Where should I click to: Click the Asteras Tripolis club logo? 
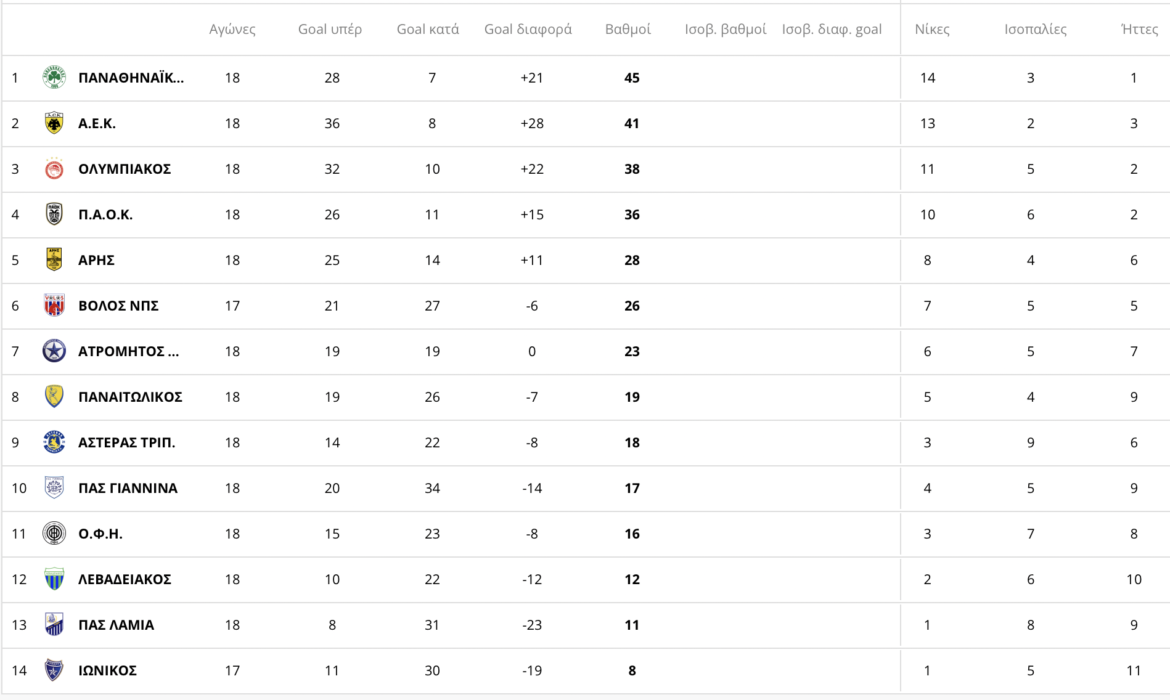pos(54,442)
